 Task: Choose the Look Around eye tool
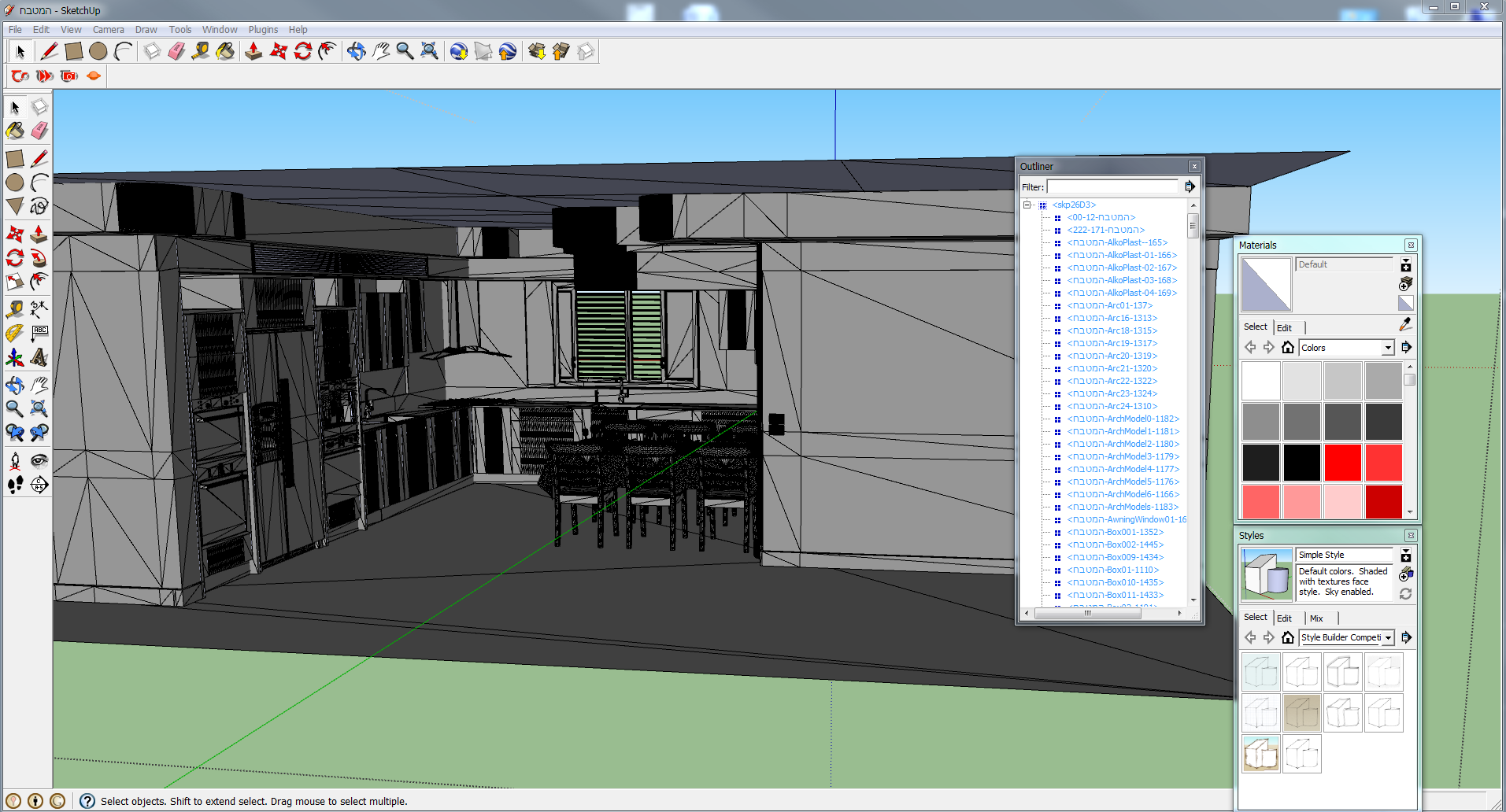coord(39,461)
